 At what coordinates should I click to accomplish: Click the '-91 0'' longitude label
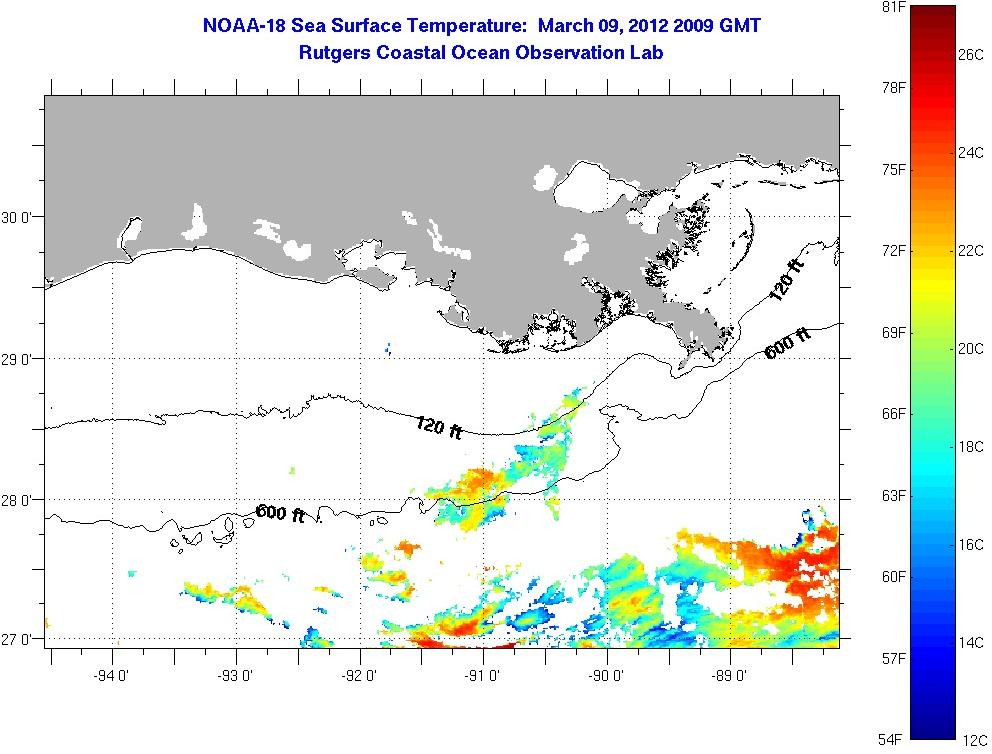click(x=482, y=676)
